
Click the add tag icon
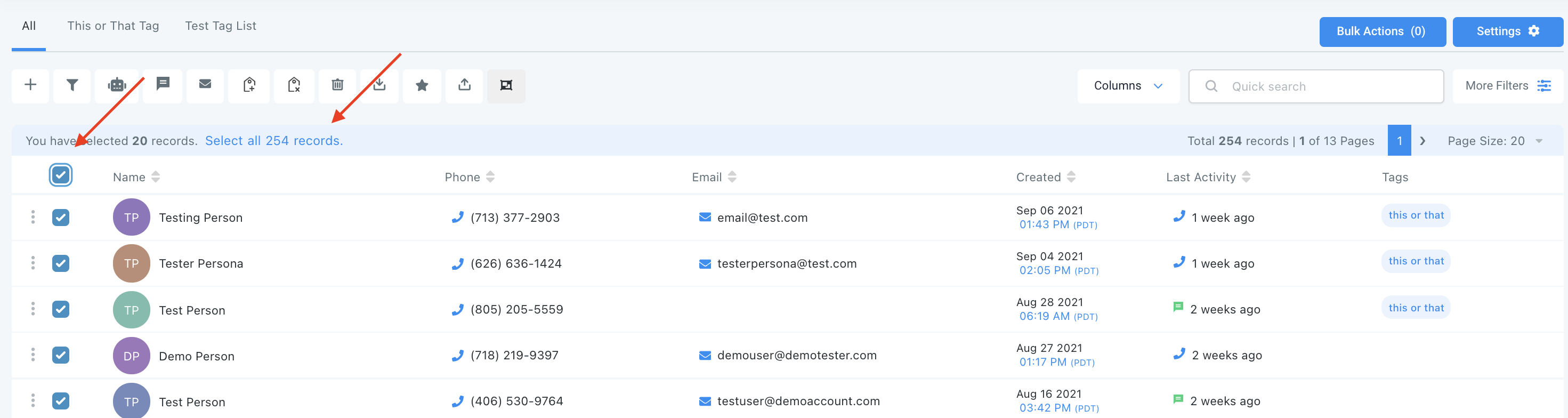(x=249, y=85)
